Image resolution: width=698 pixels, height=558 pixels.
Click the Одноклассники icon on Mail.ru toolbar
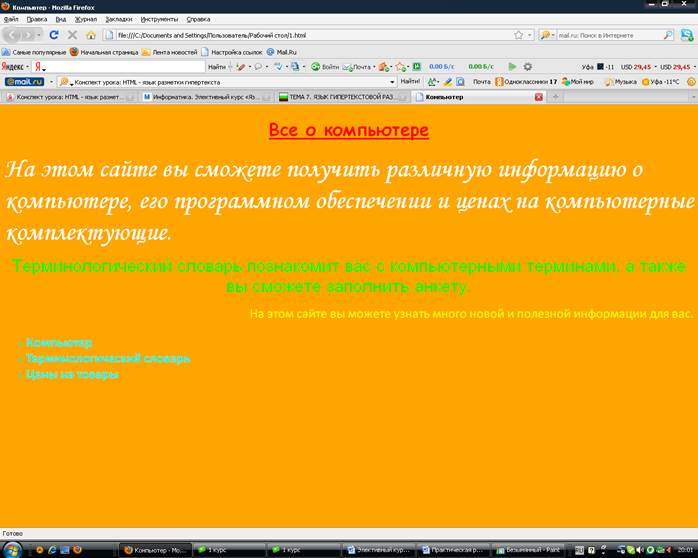(499, 82)
